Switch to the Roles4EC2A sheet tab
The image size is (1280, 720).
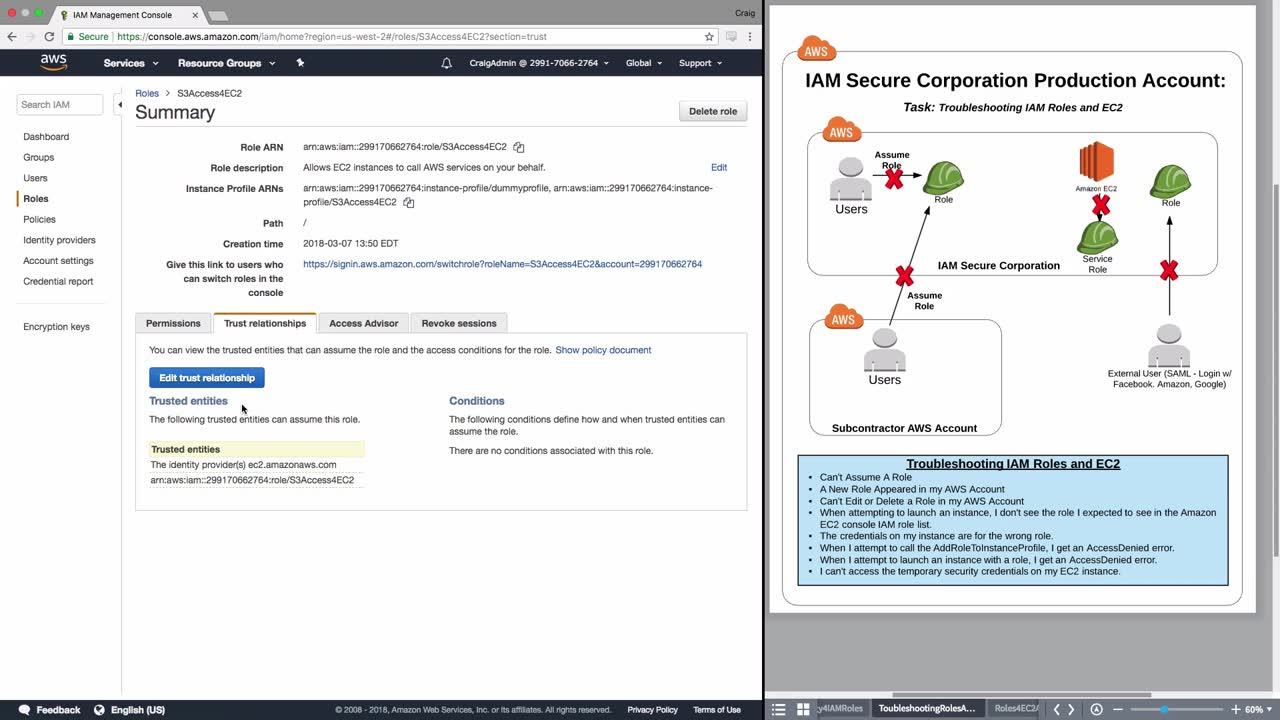1016,709
